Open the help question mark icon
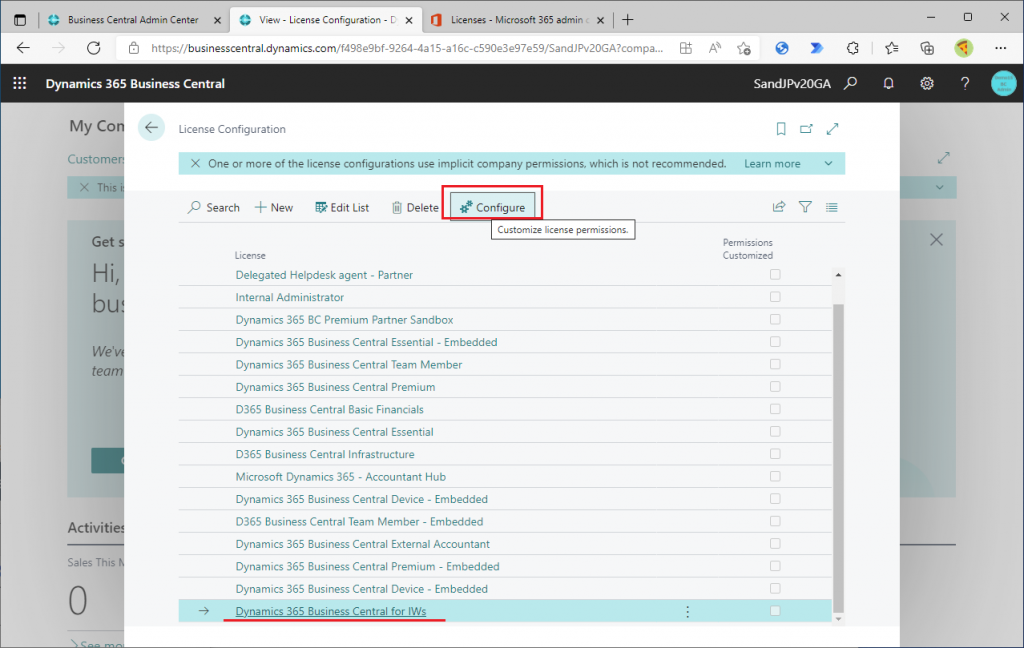Image resolution: width=1024 pixels, height=648 pixels. pyautogui.click(x=965, y=84)
